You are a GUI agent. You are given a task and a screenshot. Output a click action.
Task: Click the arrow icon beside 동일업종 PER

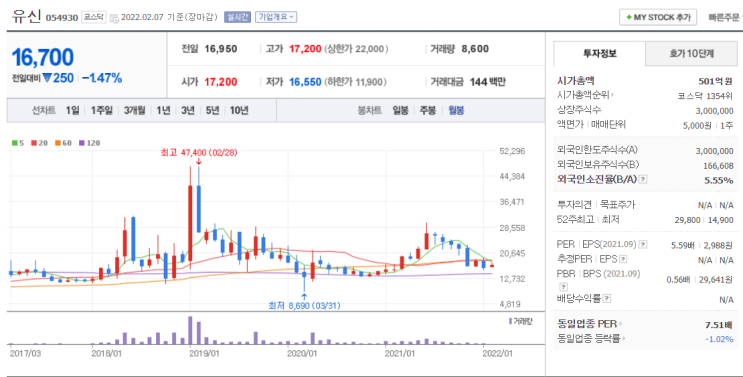click(620, 324)
